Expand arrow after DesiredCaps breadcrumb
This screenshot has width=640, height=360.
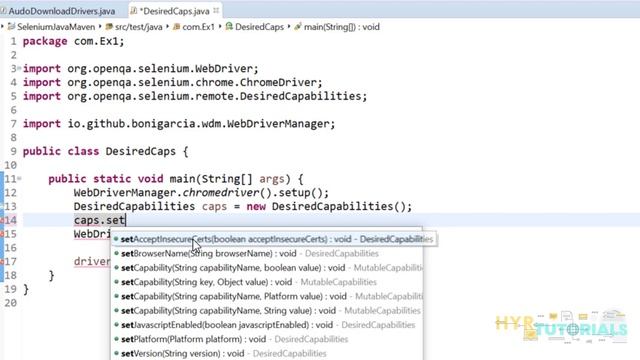point(289,27)
